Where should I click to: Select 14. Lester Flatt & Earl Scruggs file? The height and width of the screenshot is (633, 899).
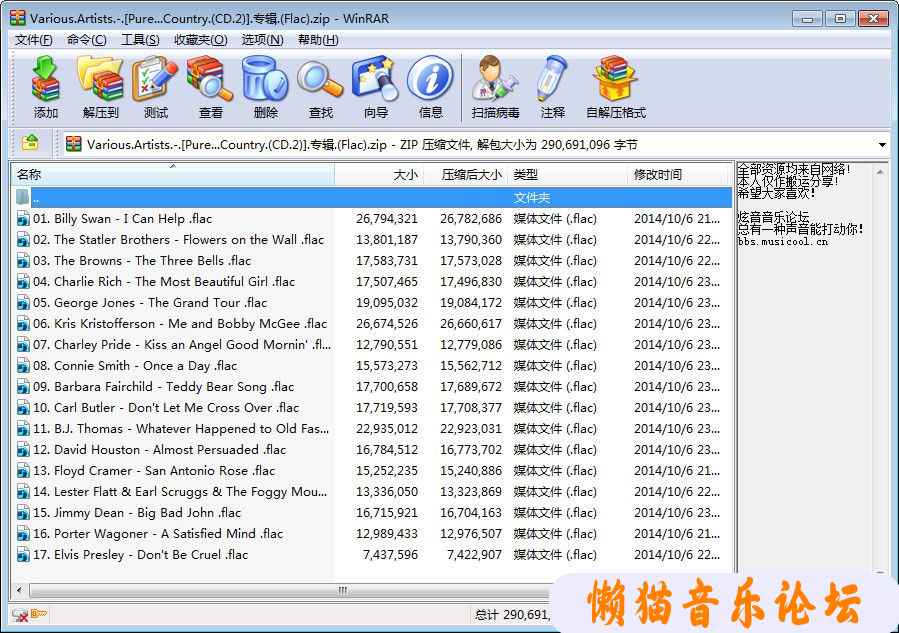coord(180,492)
